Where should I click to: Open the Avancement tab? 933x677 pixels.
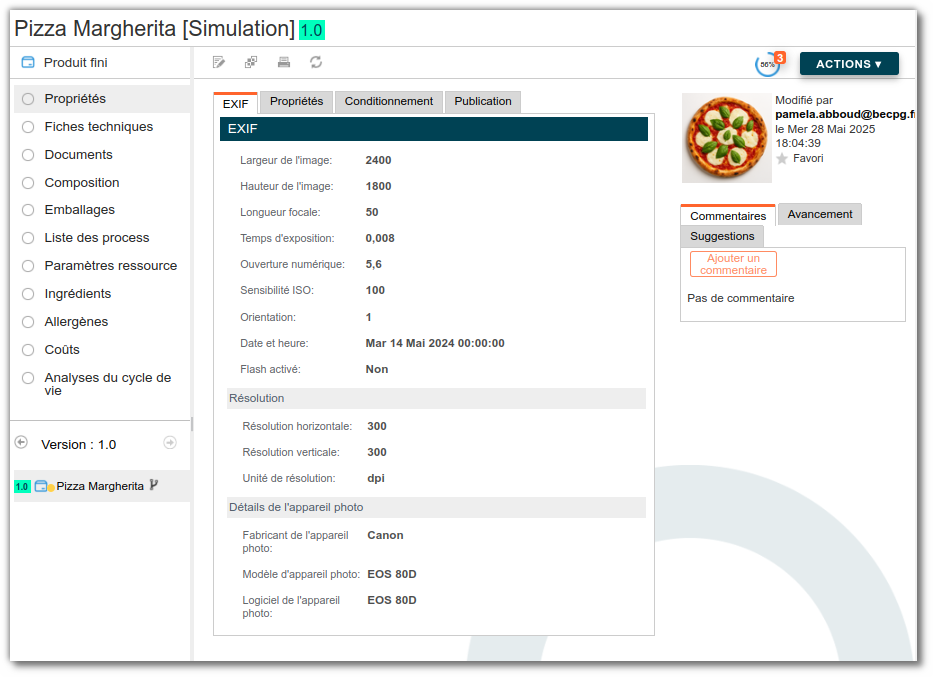(x=819, y=214)
